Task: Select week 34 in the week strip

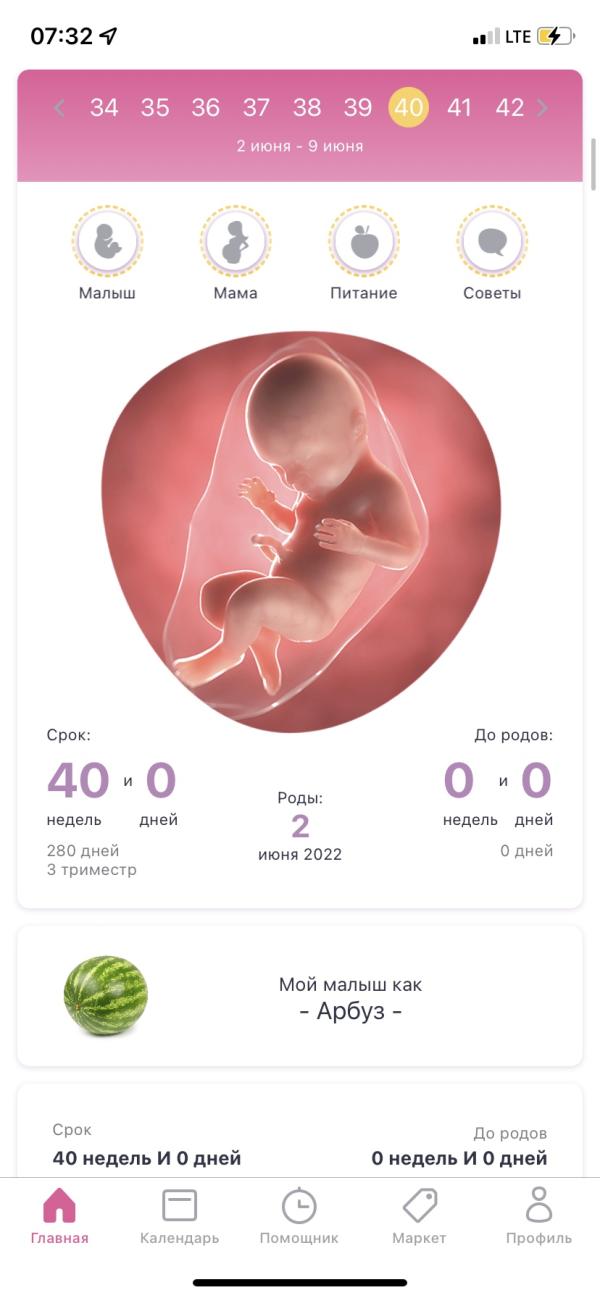Action: 104,108
